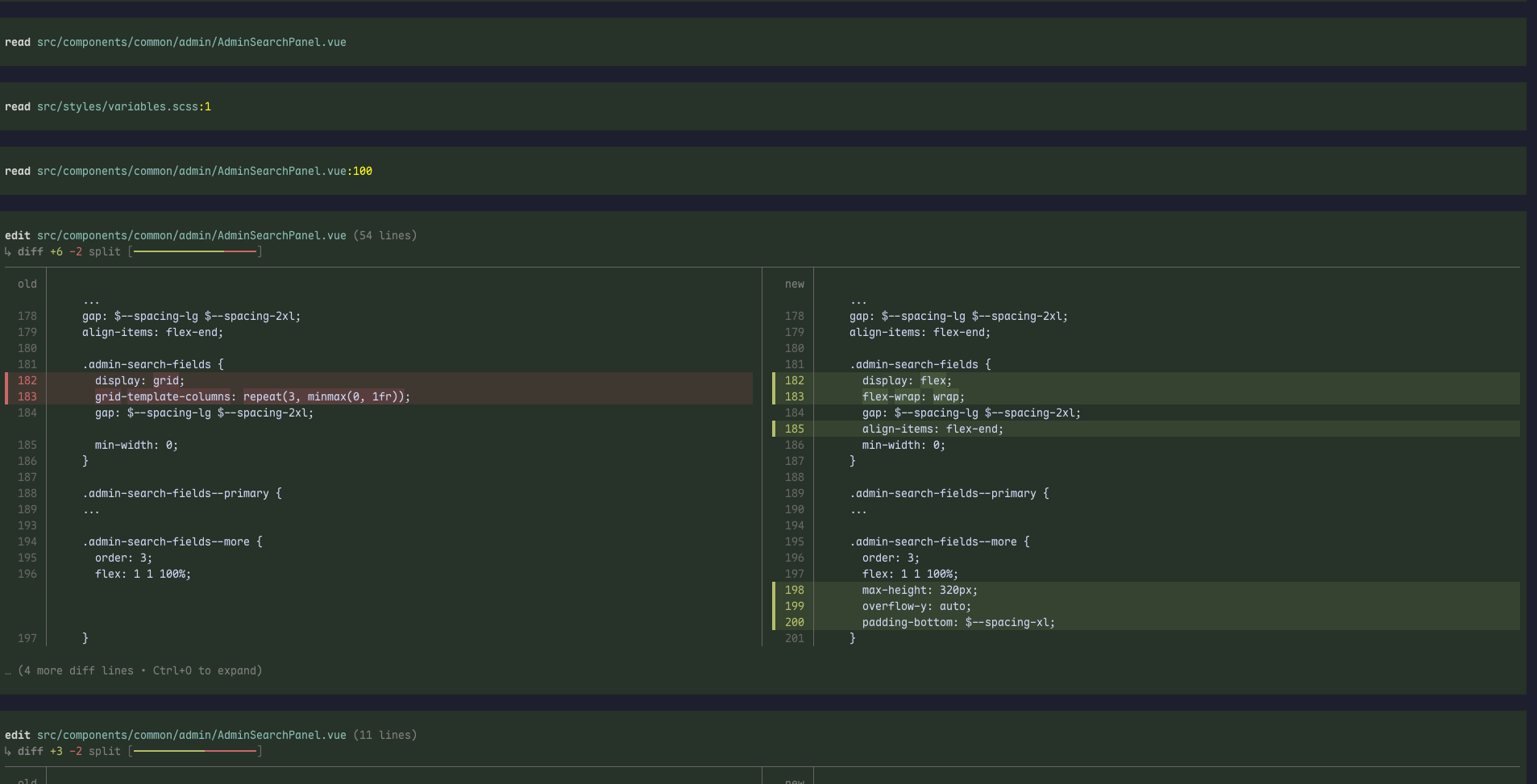This screenshot has width=1537, height=784.
Task: Select added line 185 "align-items: flex-end;"
Action: click(933, 429)
